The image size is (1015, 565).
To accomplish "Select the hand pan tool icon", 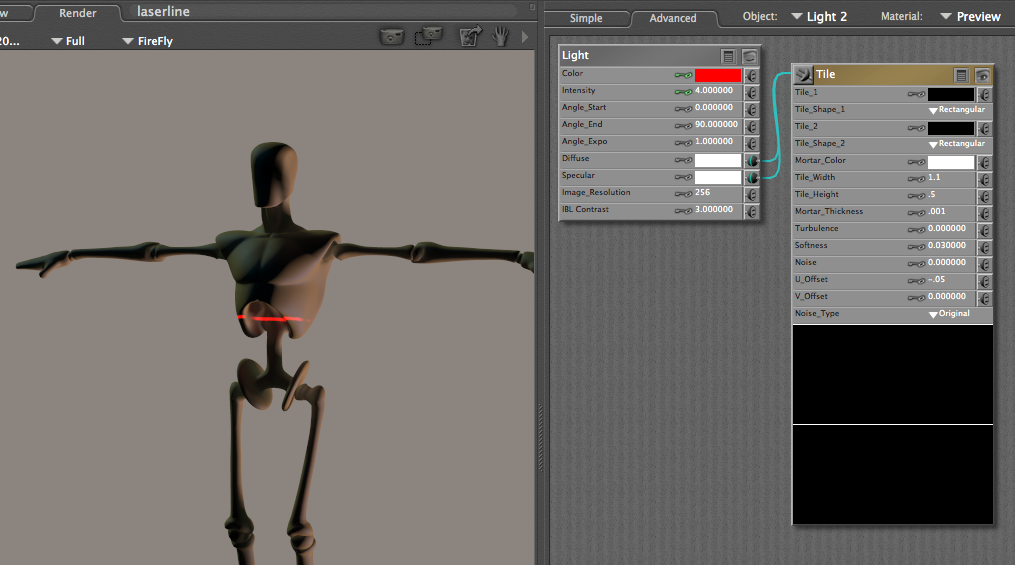I will click(500, 37).
